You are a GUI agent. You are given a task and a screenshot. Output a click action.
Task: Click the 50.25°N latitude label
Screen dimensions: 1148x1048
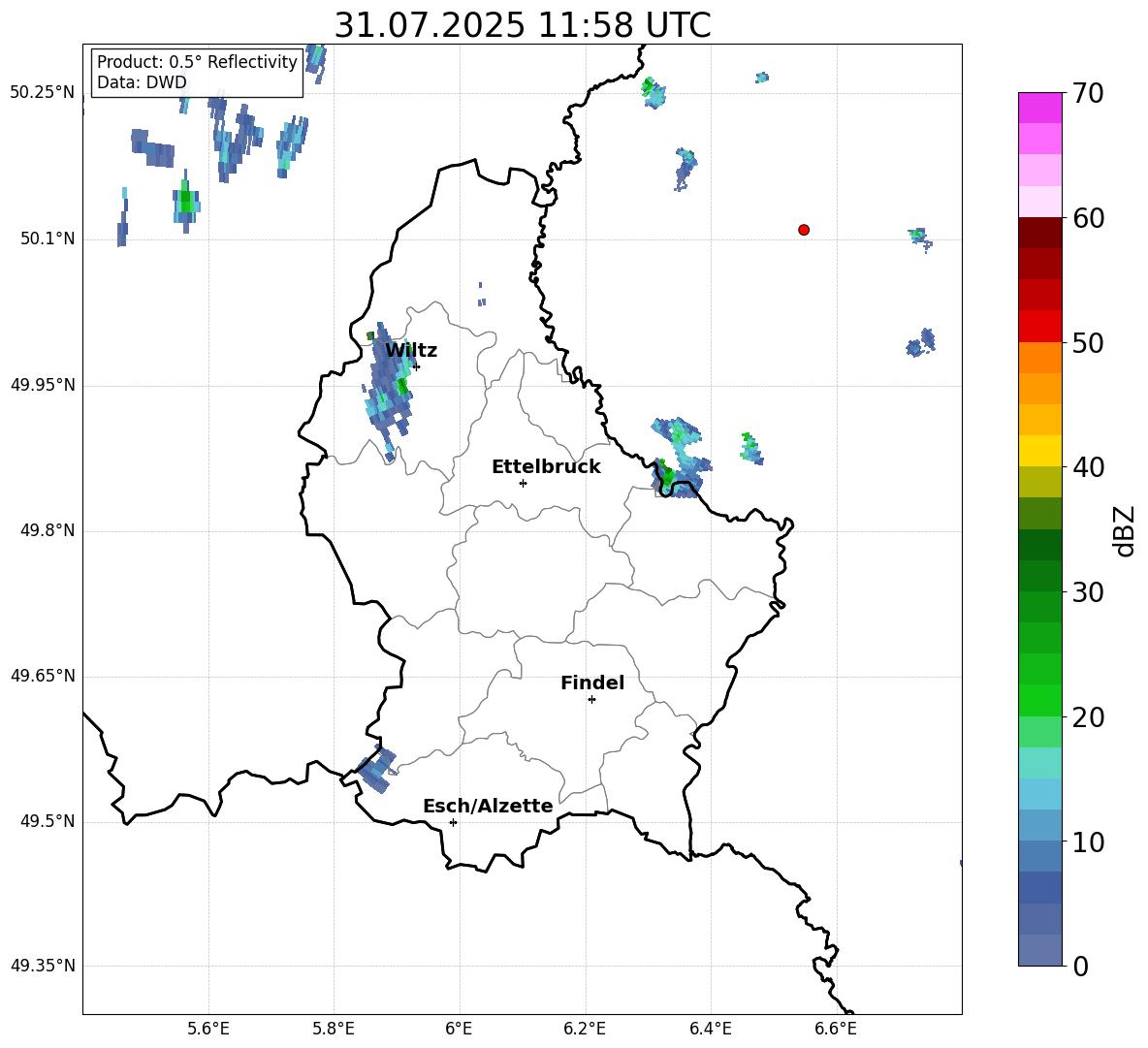(43, 93)
